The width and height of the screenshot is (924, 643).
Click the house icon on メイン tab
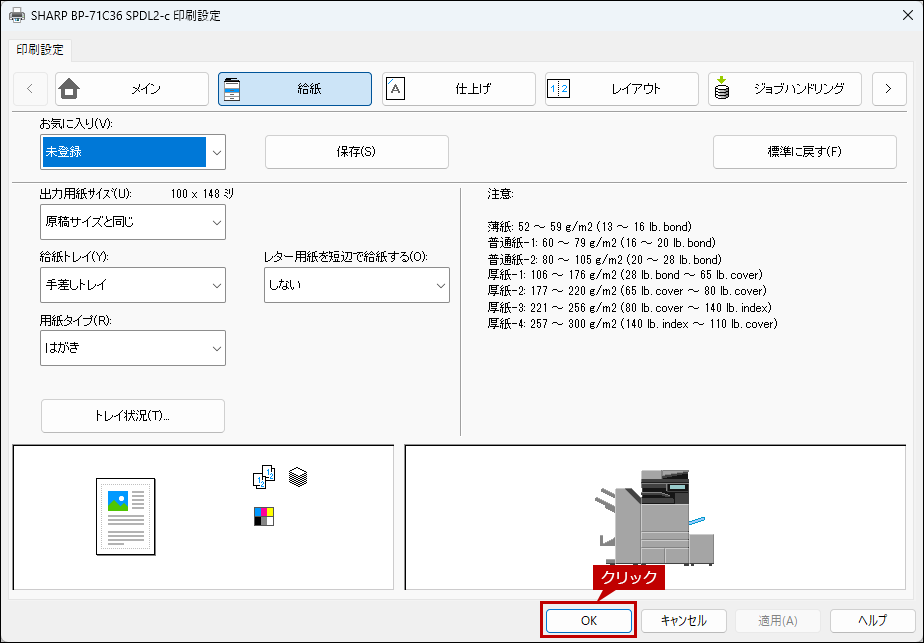point(69,89)
